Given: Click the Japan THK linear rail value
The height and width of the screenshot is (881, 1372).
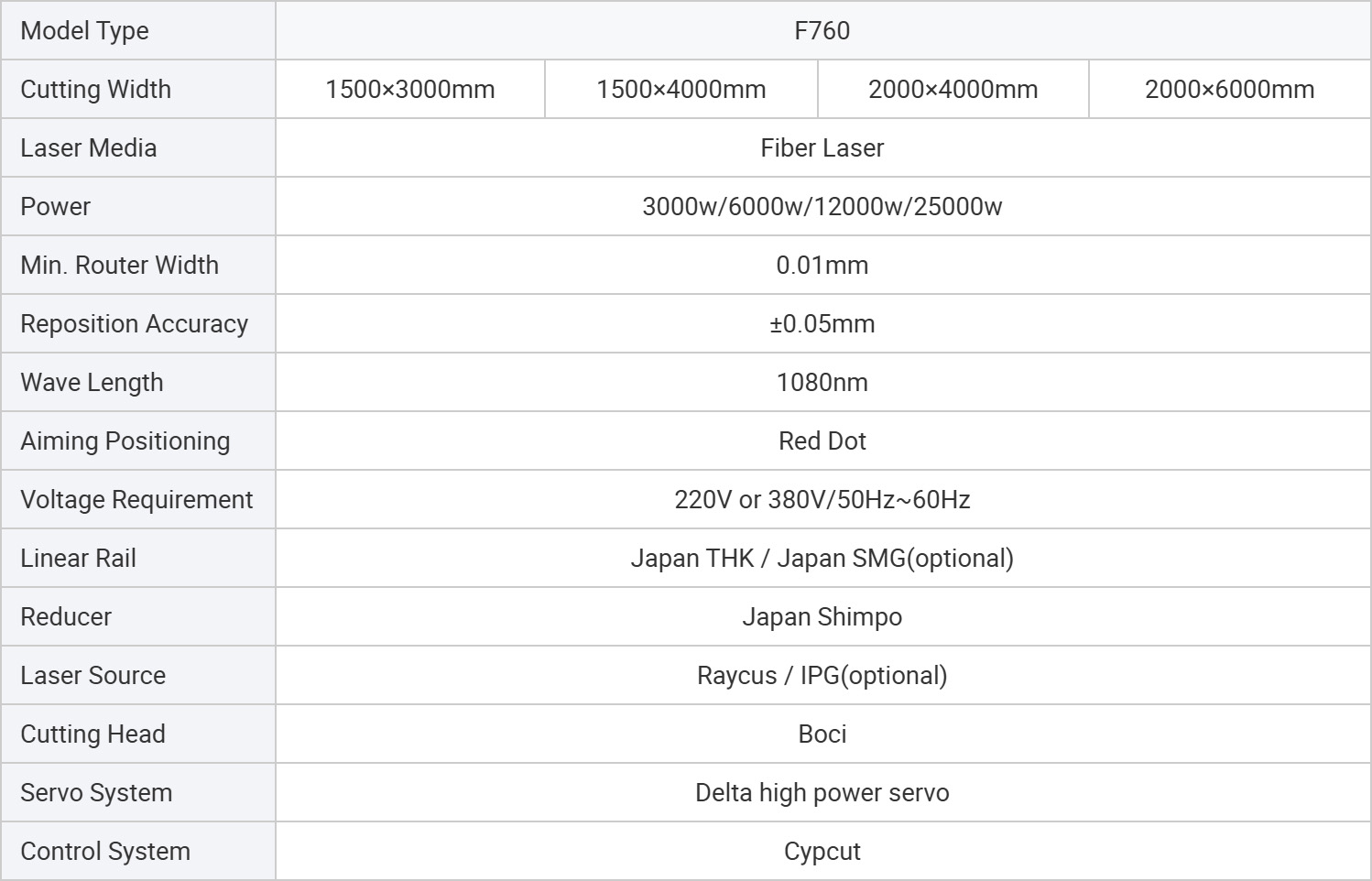Looking at the screenshot, I should [x=822, y=559].
